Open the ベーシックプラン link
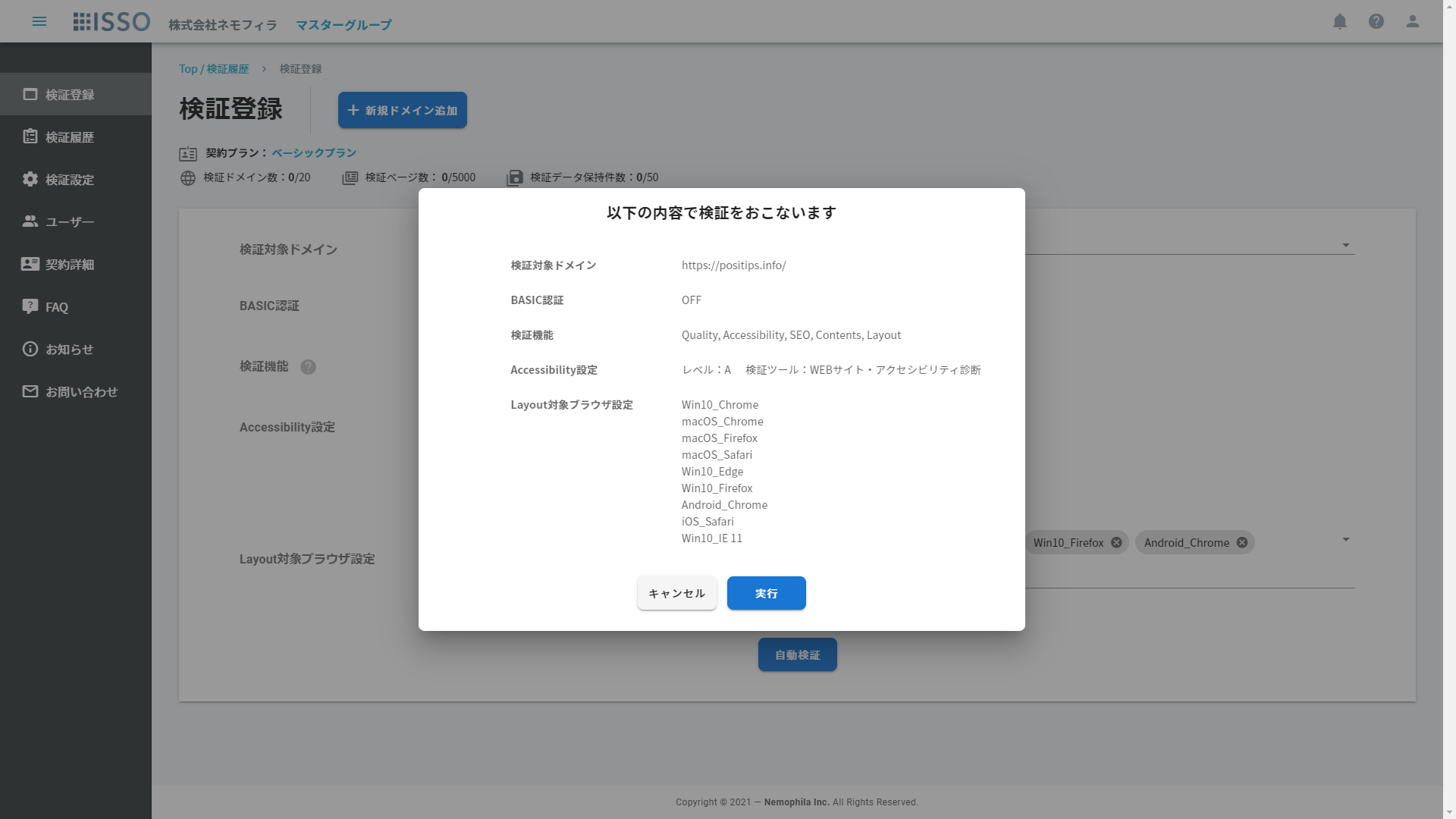 (314, 152)
